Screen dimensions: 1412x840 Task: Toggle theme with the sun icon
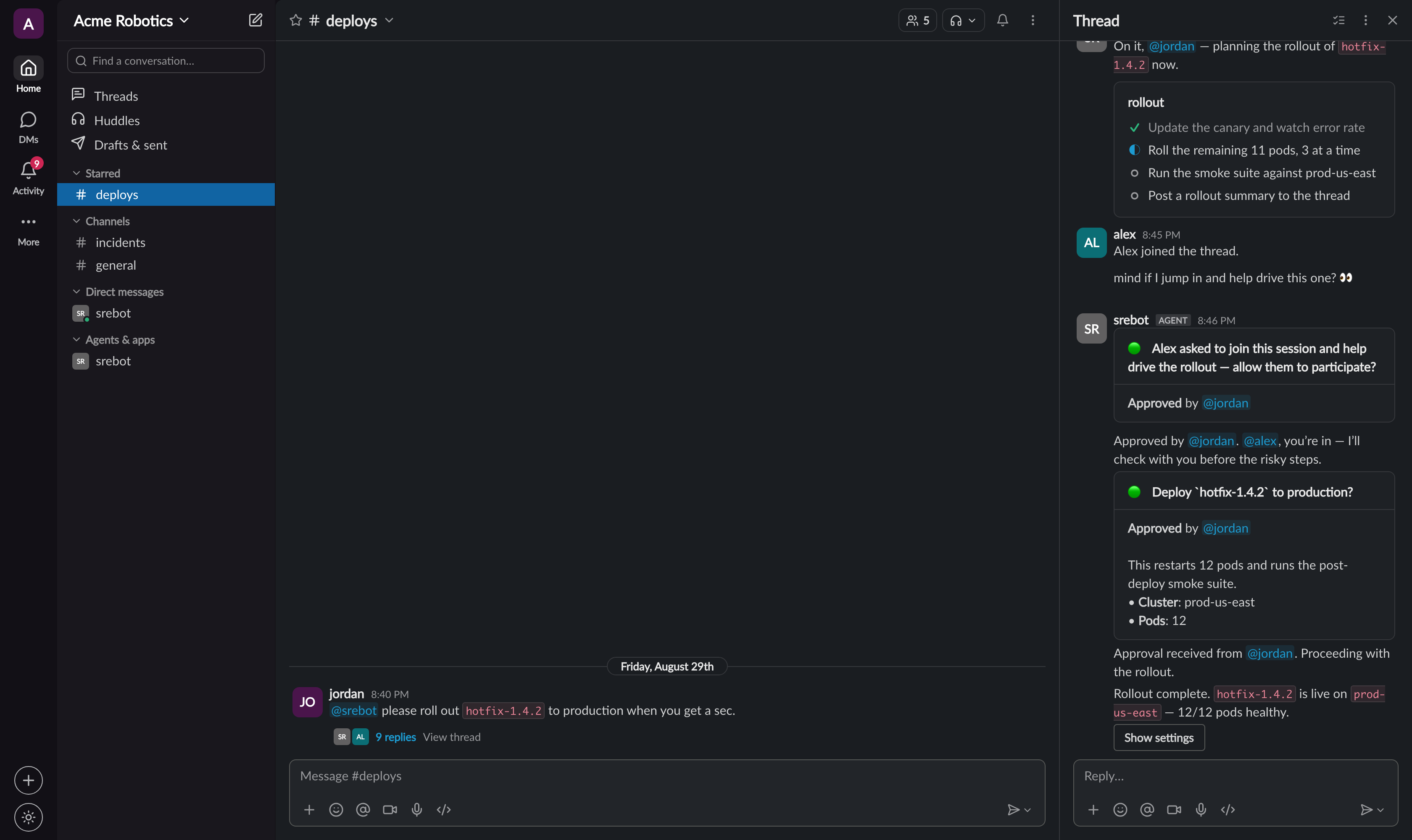coord(28,817)
